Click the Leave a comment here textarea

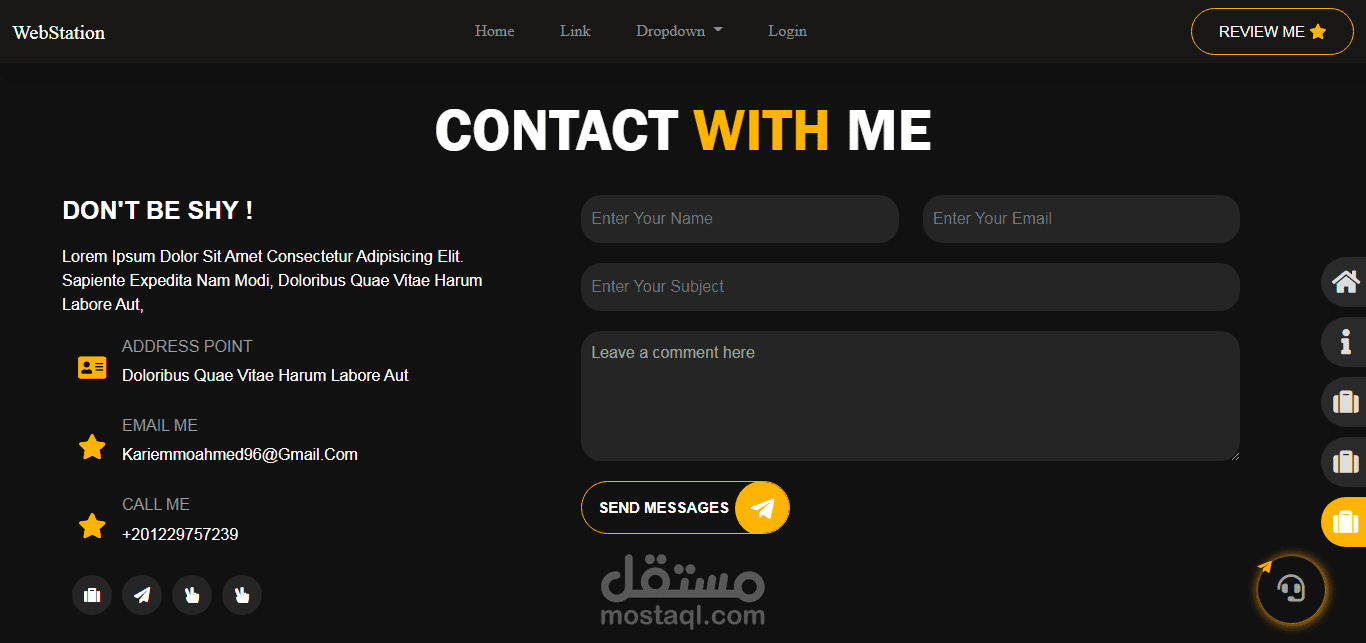point(910,396)
